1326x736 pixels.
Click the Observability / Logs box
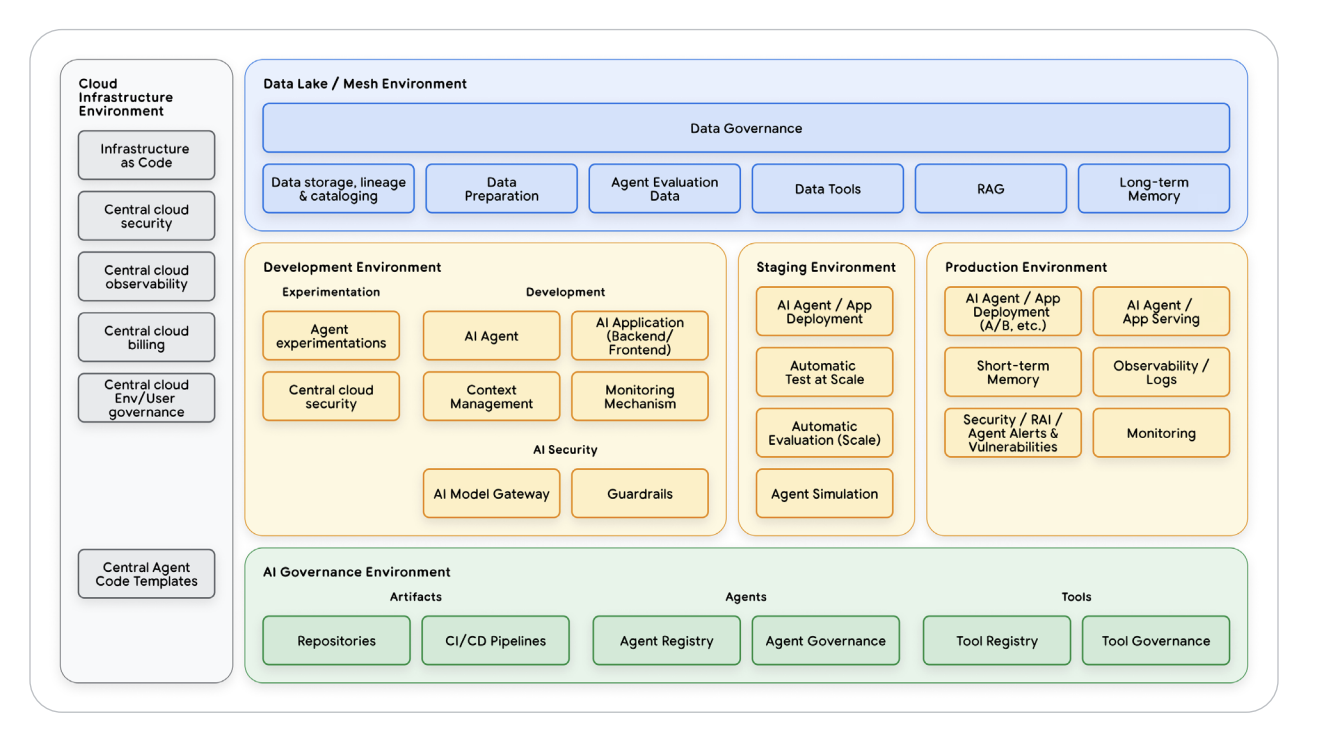(x=1161, y=372)
